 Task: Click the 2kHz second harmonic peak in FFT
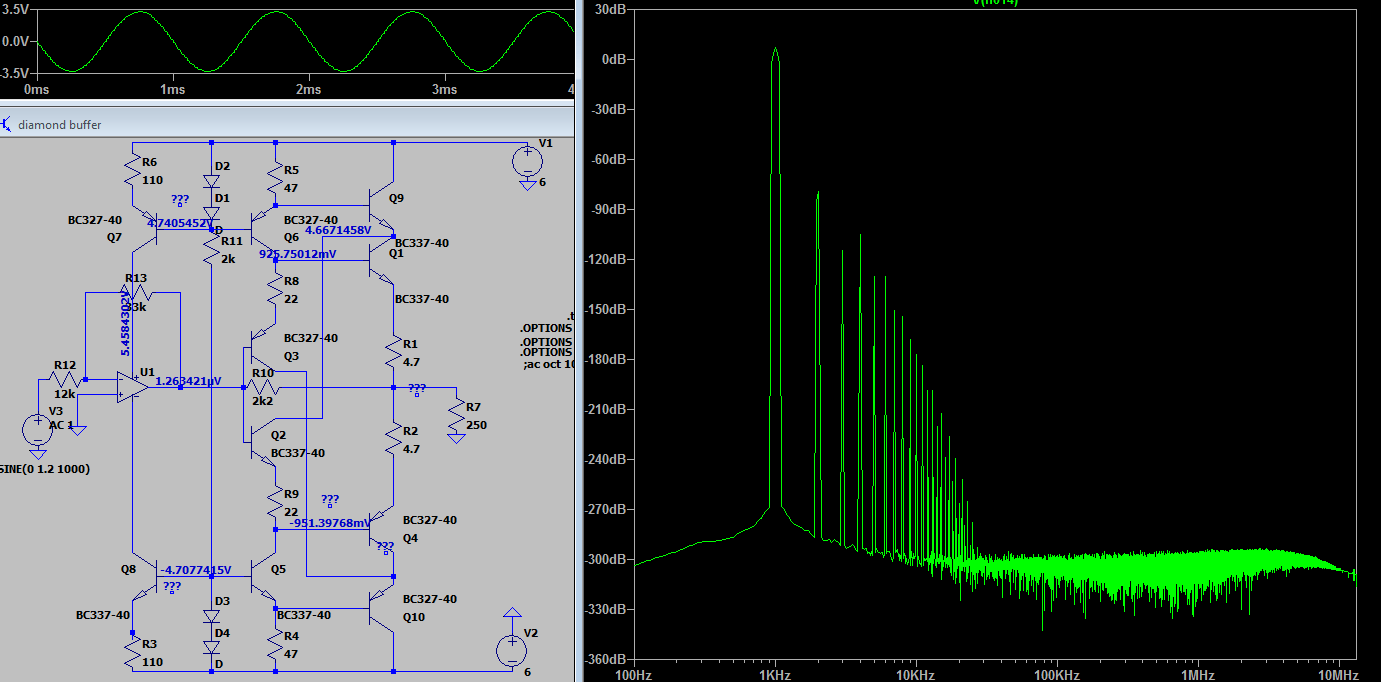click(817, 193)
